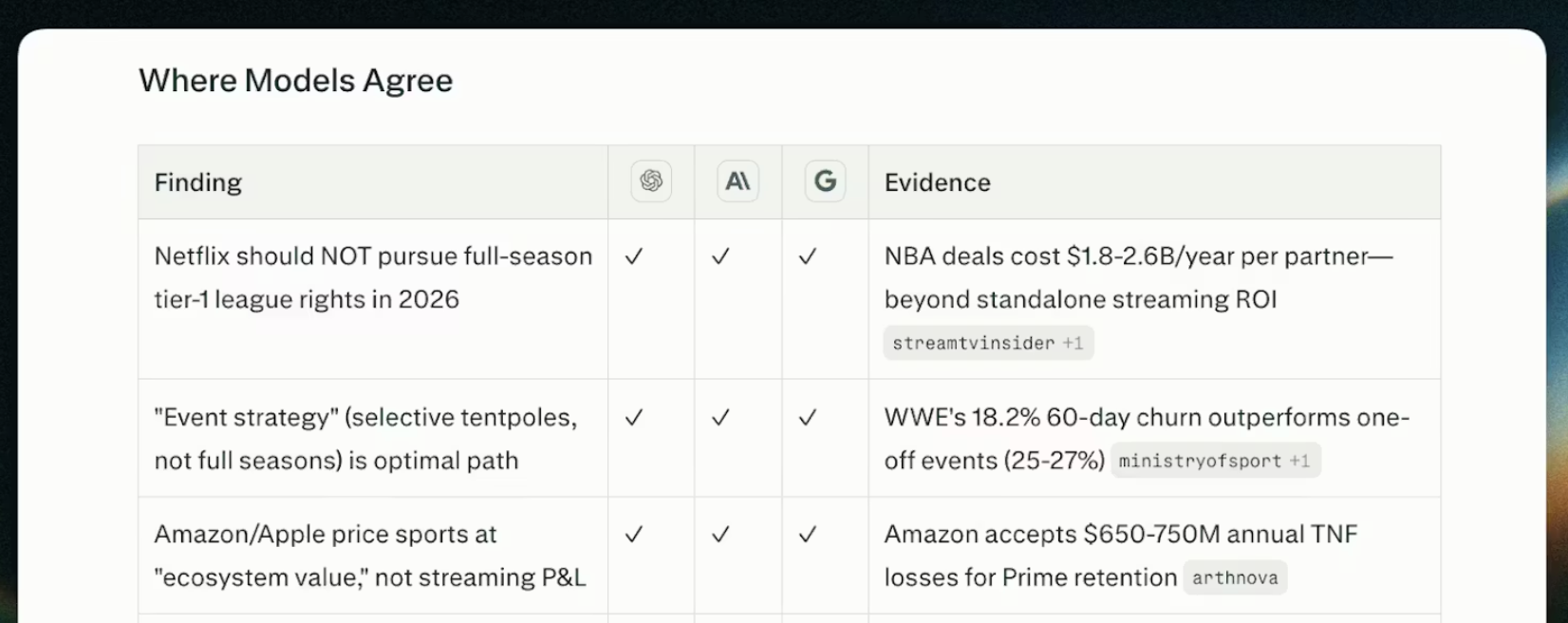
Task: Click the OpenAI model icon in the table header
Action: (651, 181)
